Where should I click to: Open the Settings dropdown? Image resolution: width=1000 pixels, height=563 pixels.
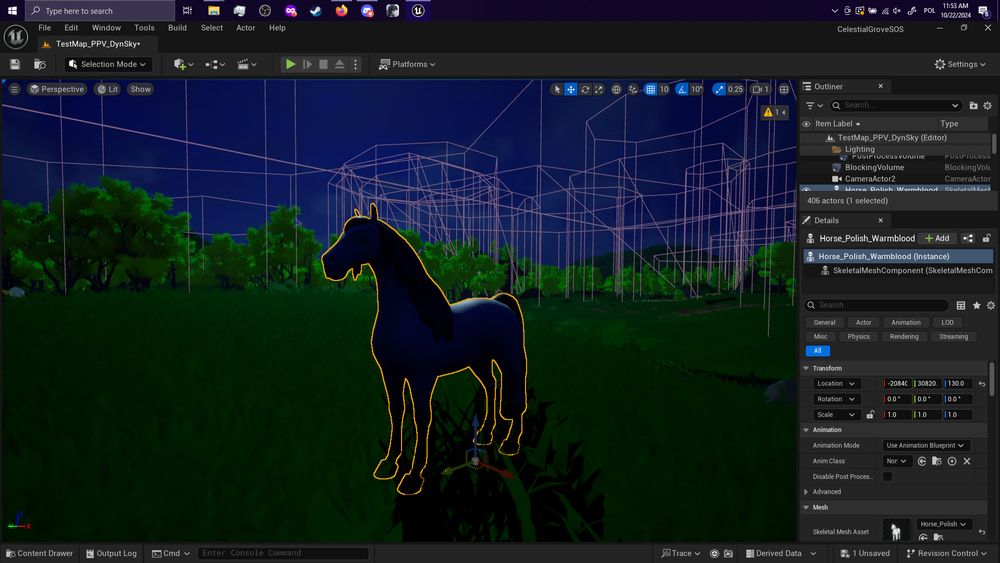[960, 64]
